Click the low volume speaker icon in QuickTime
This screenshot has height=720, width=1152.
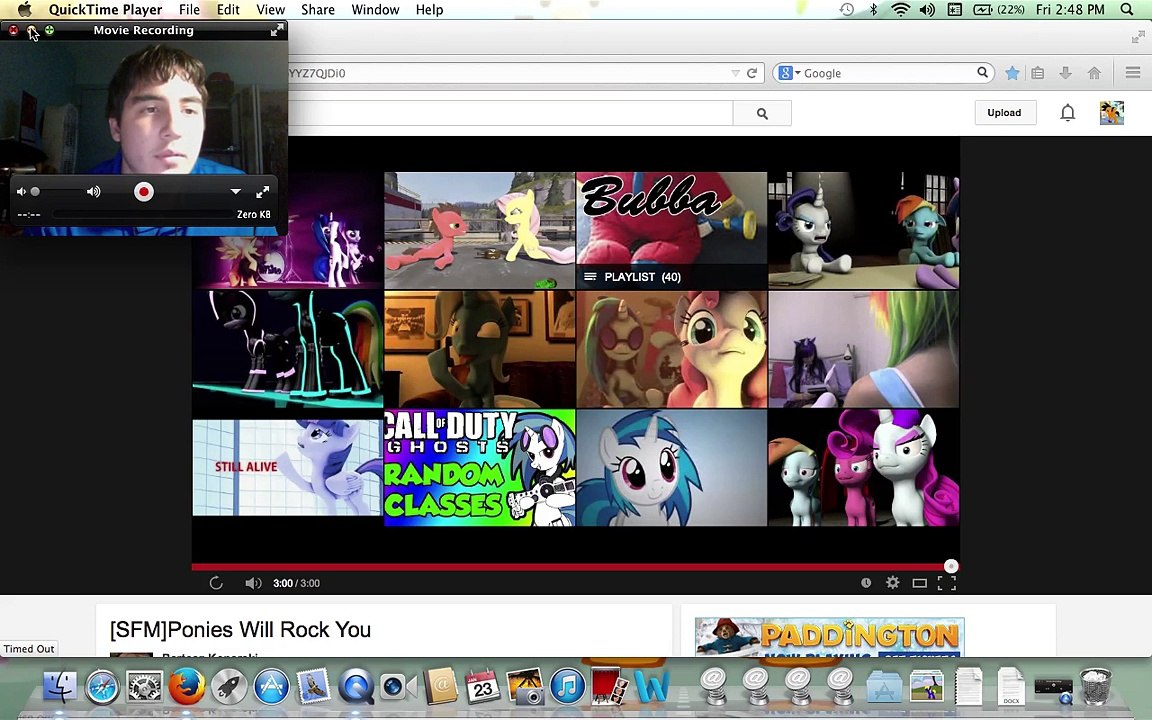tap(21, 192)
